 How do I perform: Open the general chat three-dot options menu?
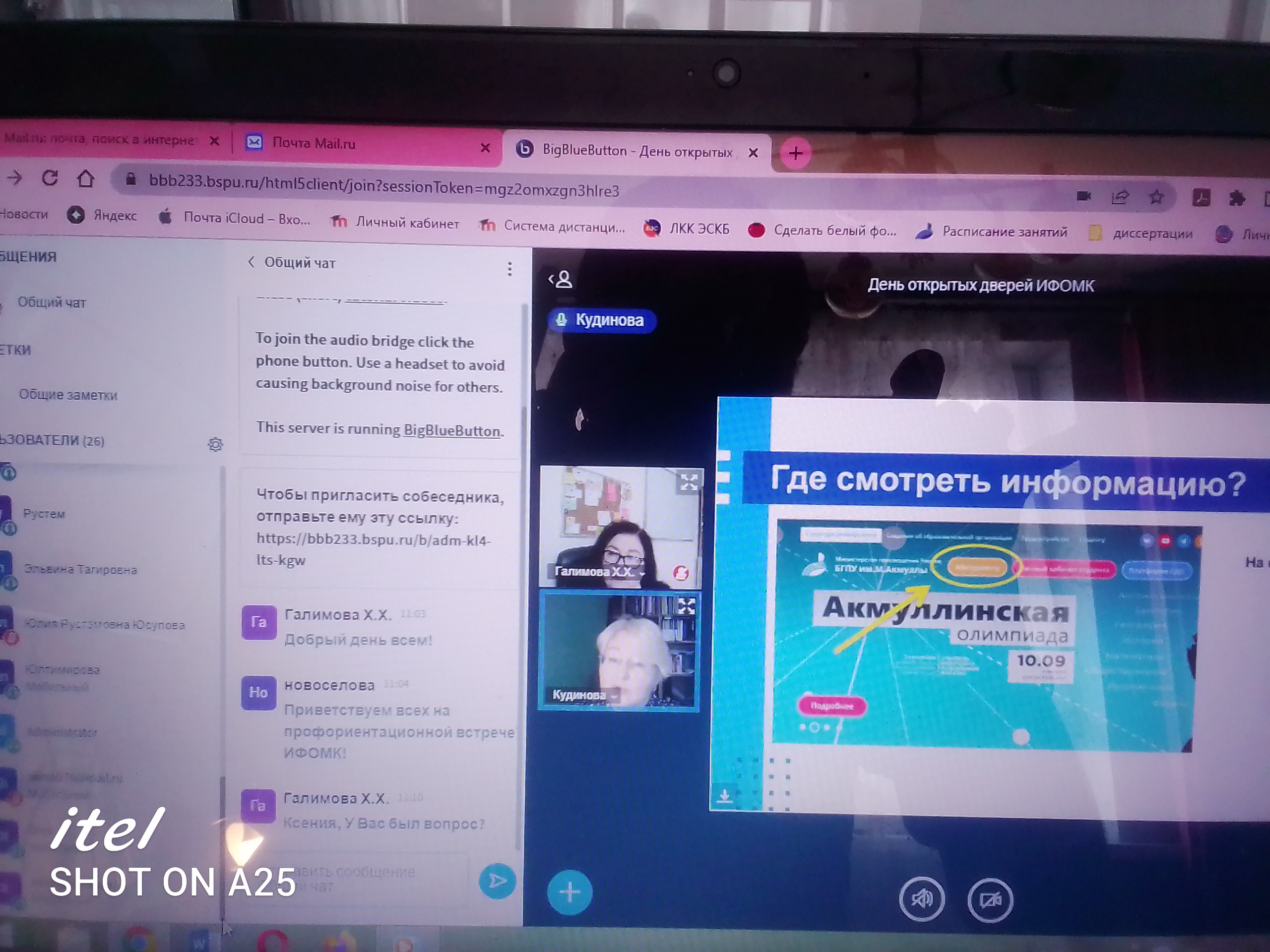coord(509,269)
